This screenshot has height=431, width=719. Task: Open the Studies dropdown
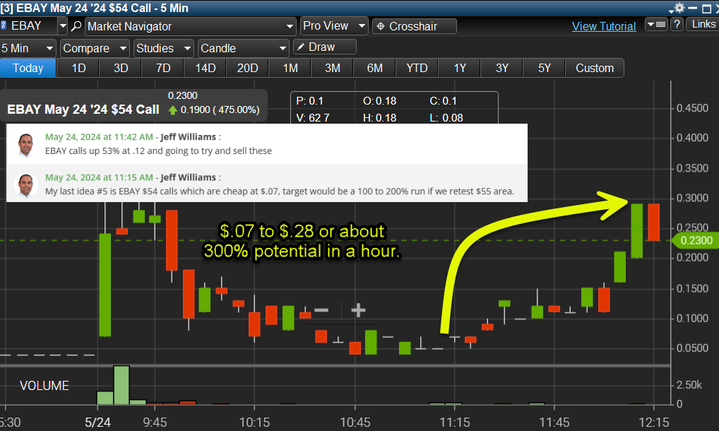click(x=163, y=48)
